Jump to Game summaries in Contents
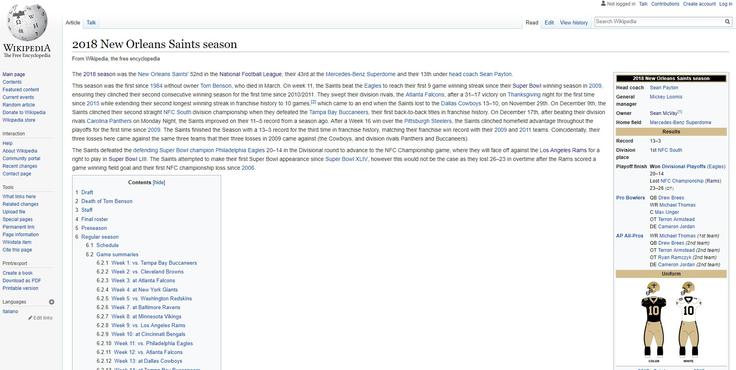This screenshot has width=736, height=370. 117,254
